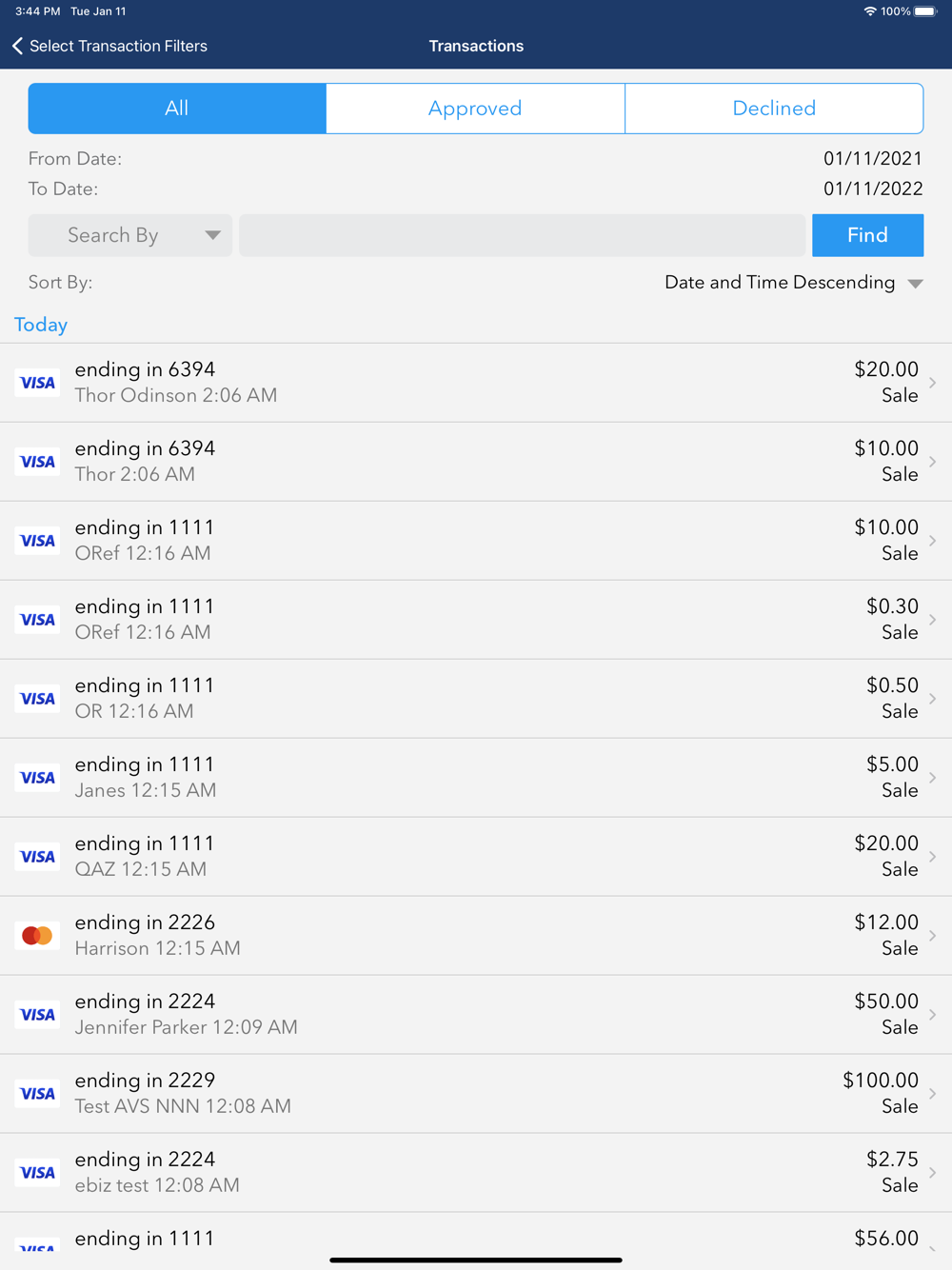
Task: Select Janes 12:15 AM text
Action: tap(146, 790)
